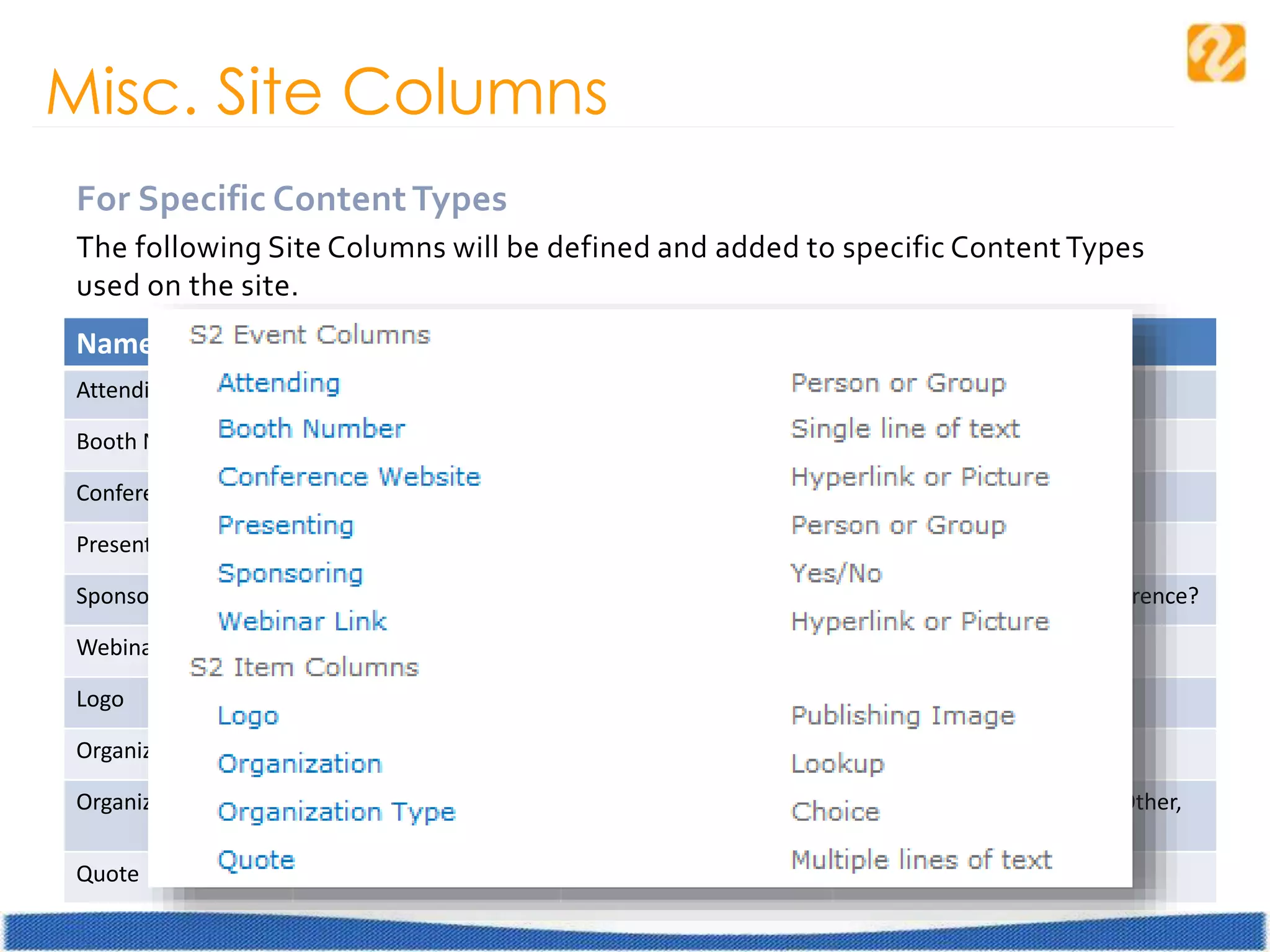The height and width of the screenshot is (952, 1270).
Task: Open the Organization Type column link
Action: pos(337,812)
